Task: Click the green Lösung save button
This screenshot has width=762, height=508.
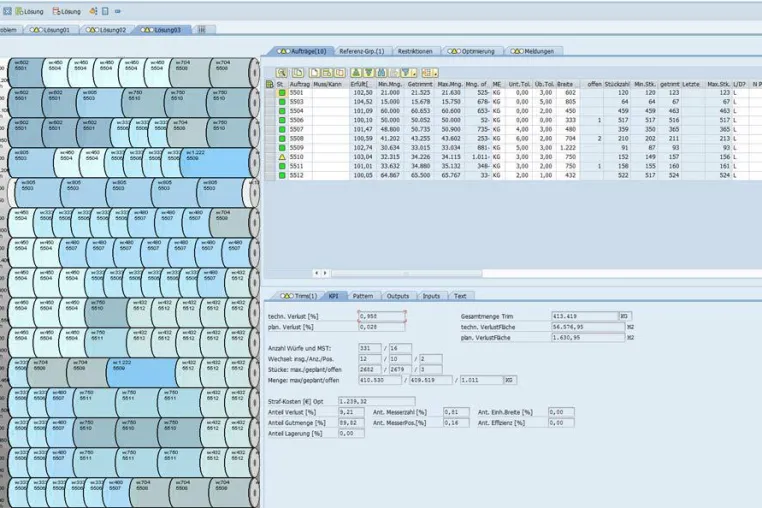Action: point(29,11)
